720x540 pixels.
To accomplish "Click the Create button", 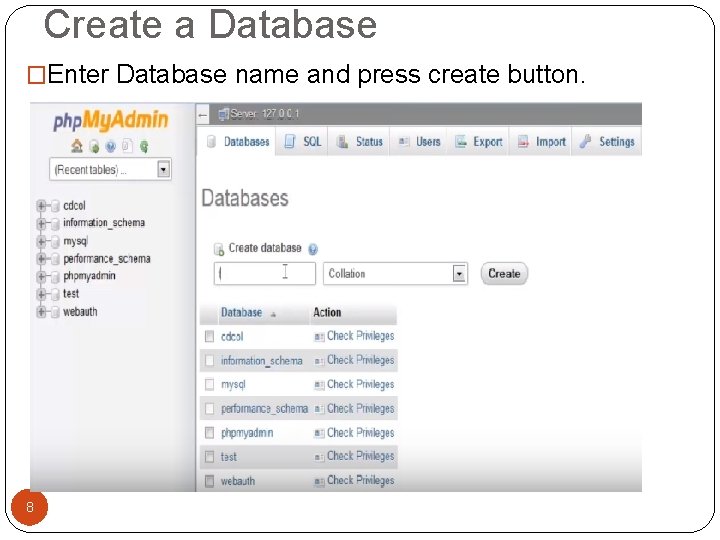I will click(504, 274).
